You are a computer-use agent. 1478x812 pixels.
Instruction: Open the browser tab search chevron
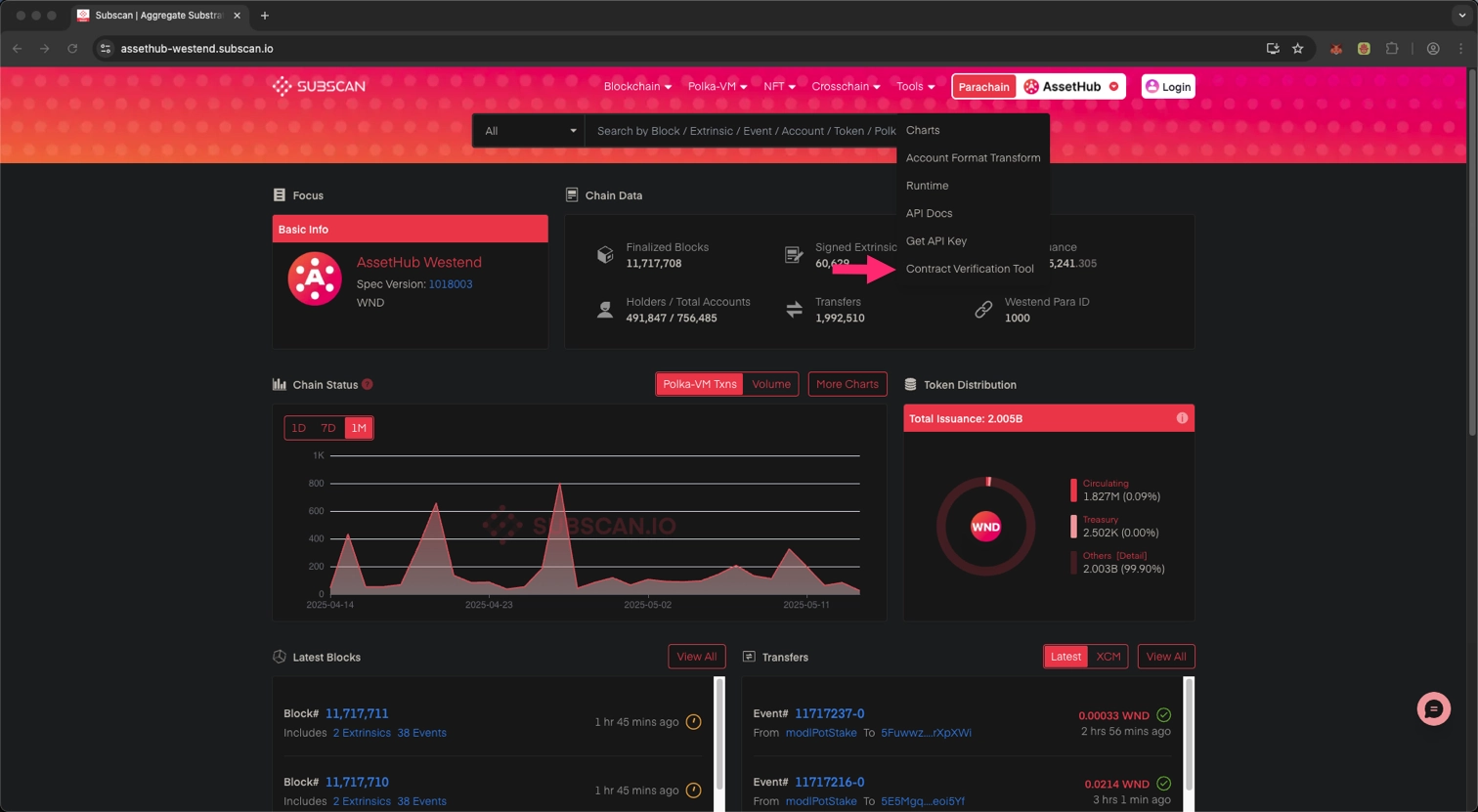pos(1461,16)
